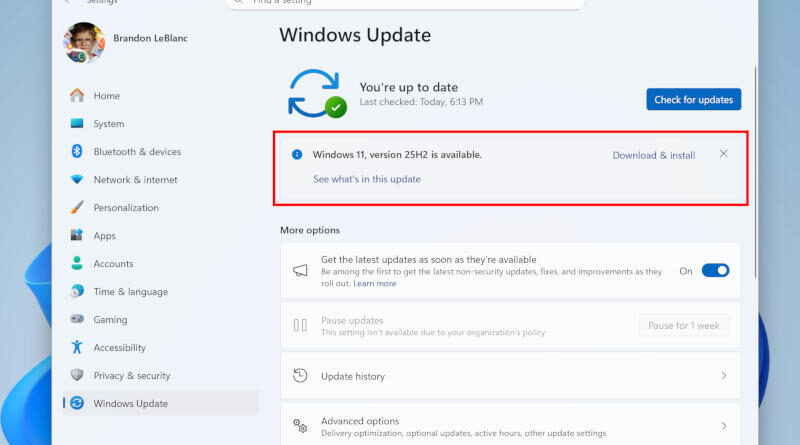Click the Privacy & security shield icon
The height and width of the screenshot is (445, 800).
click(x=77, y=375)
